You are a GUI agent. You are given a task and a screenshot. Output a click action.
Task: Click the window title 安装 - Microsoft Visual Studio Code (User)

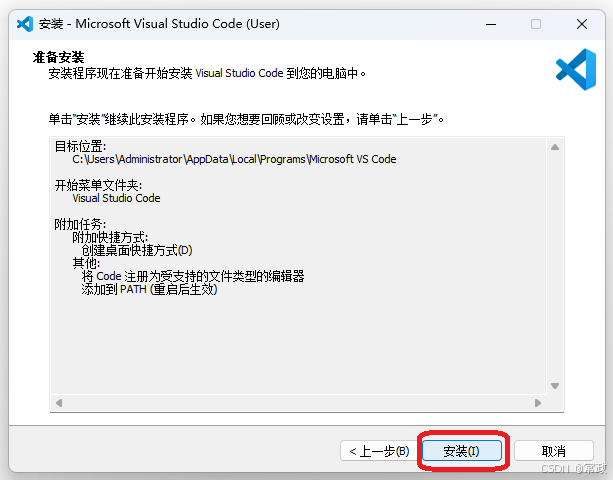[159, 24]
